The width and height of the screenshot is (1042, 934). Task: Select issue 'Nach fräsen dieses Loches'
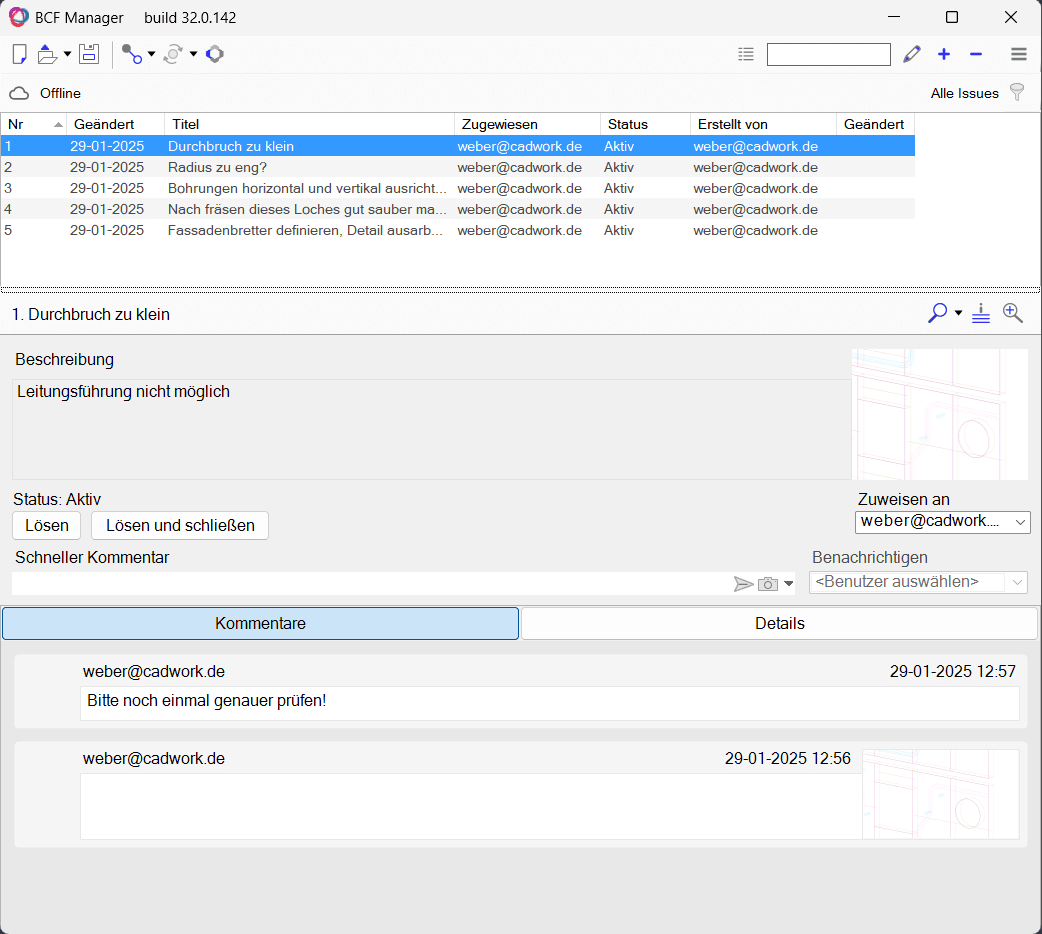click(x=458, y=209)
